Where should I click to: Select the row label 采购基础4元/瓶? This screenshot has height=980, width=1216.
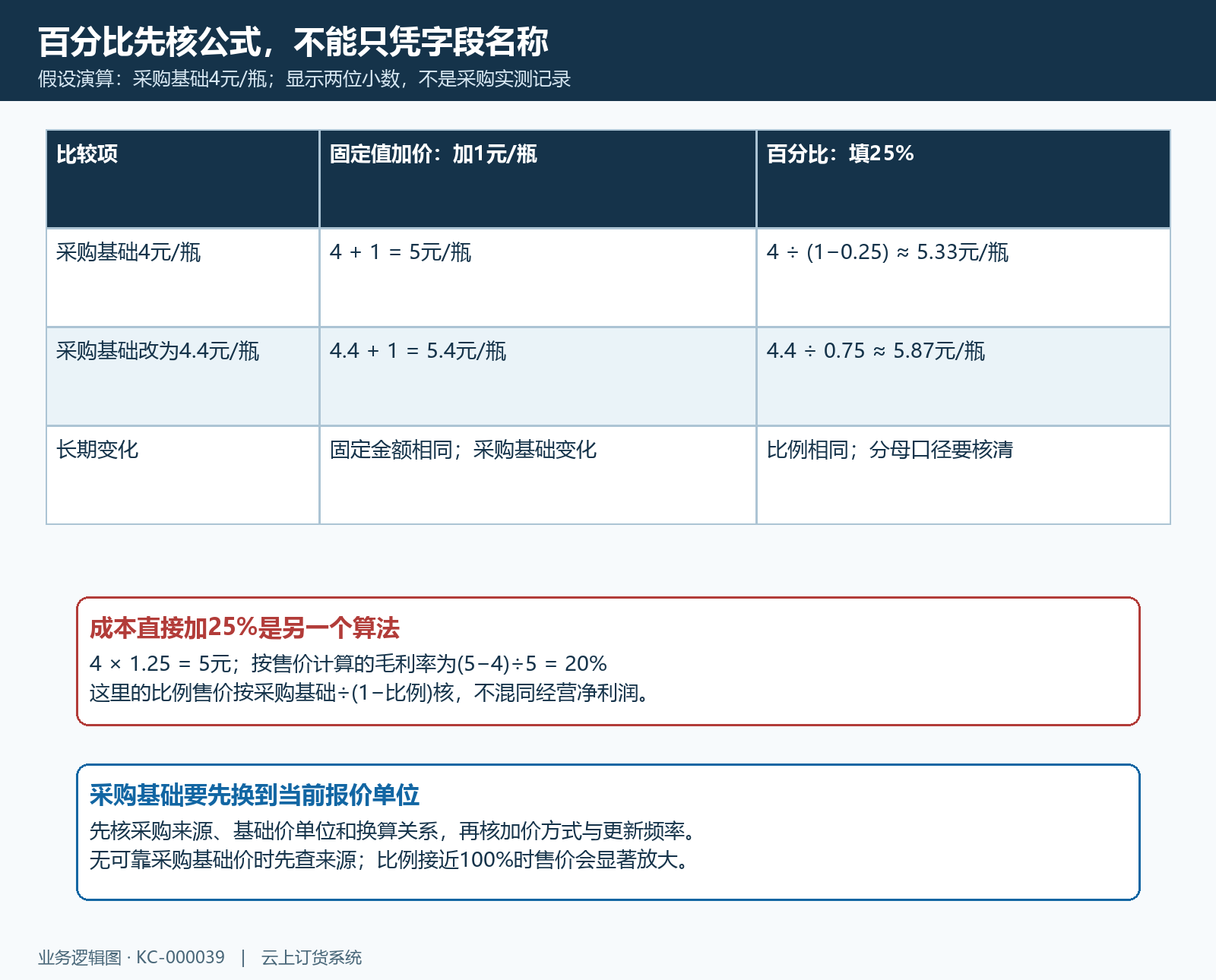click(128, 252)
